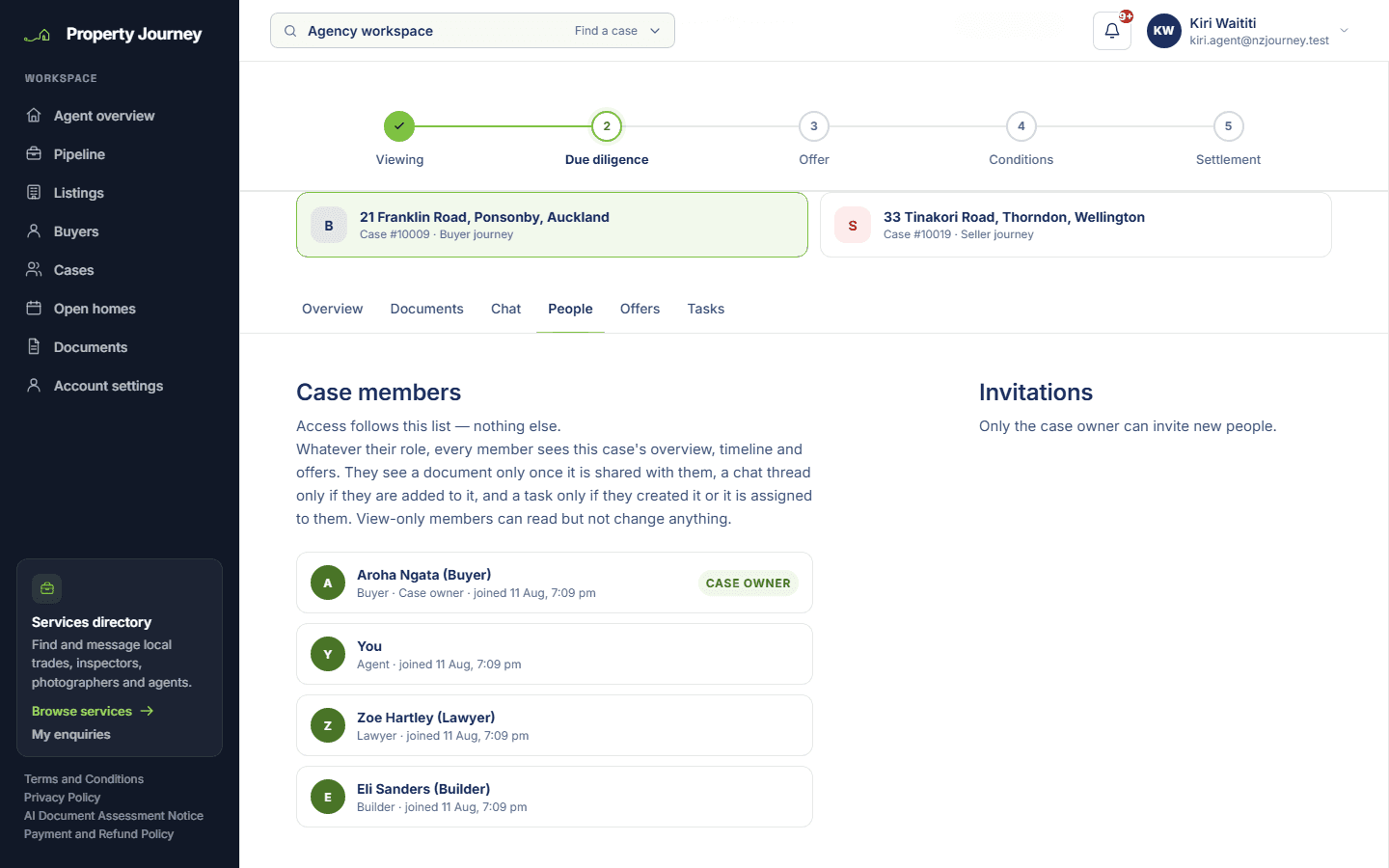
Task: Open the Documents tab in case view
Action: (x=427, y=309)
